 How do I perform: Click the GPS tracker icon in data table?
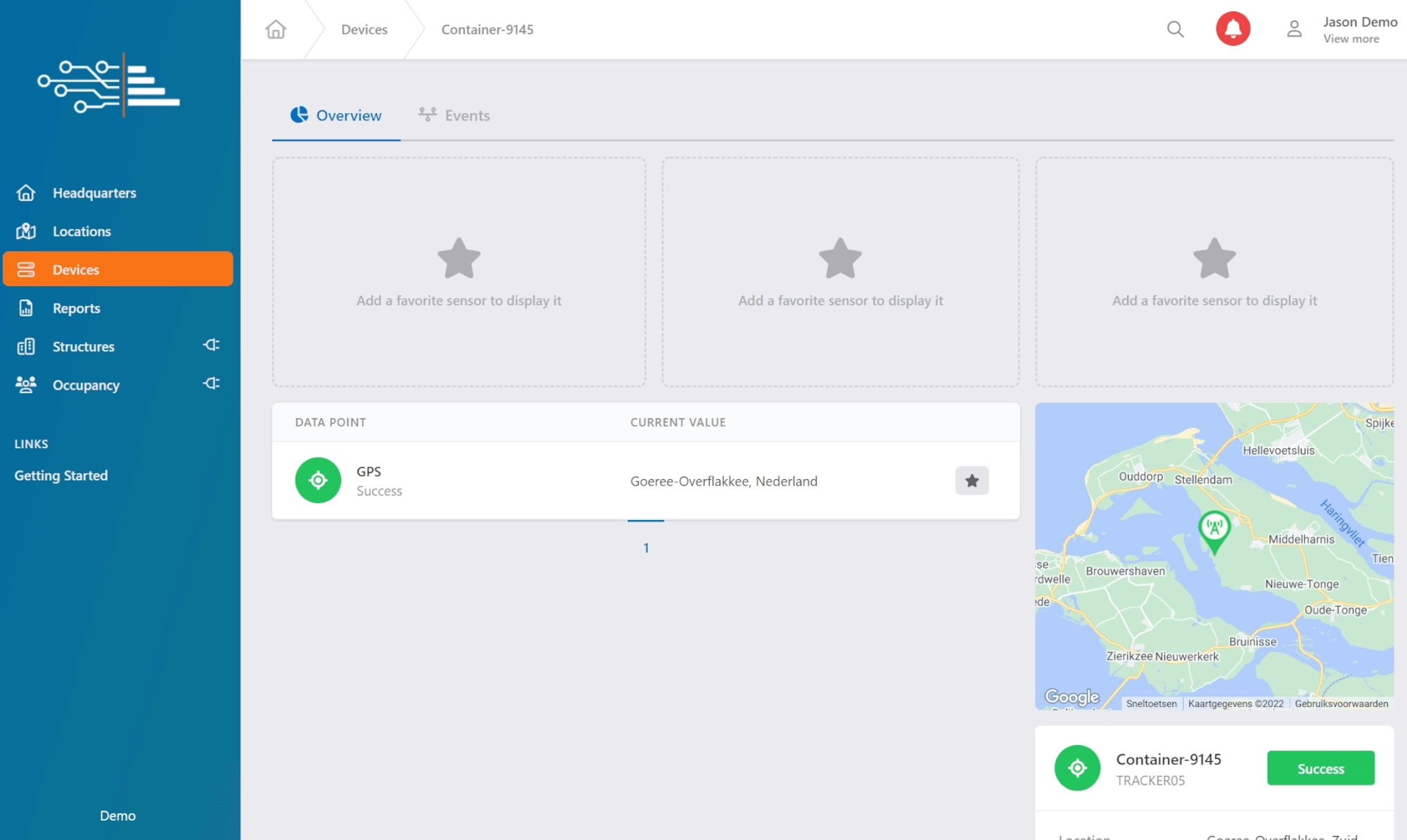click(x=318, y=480)
